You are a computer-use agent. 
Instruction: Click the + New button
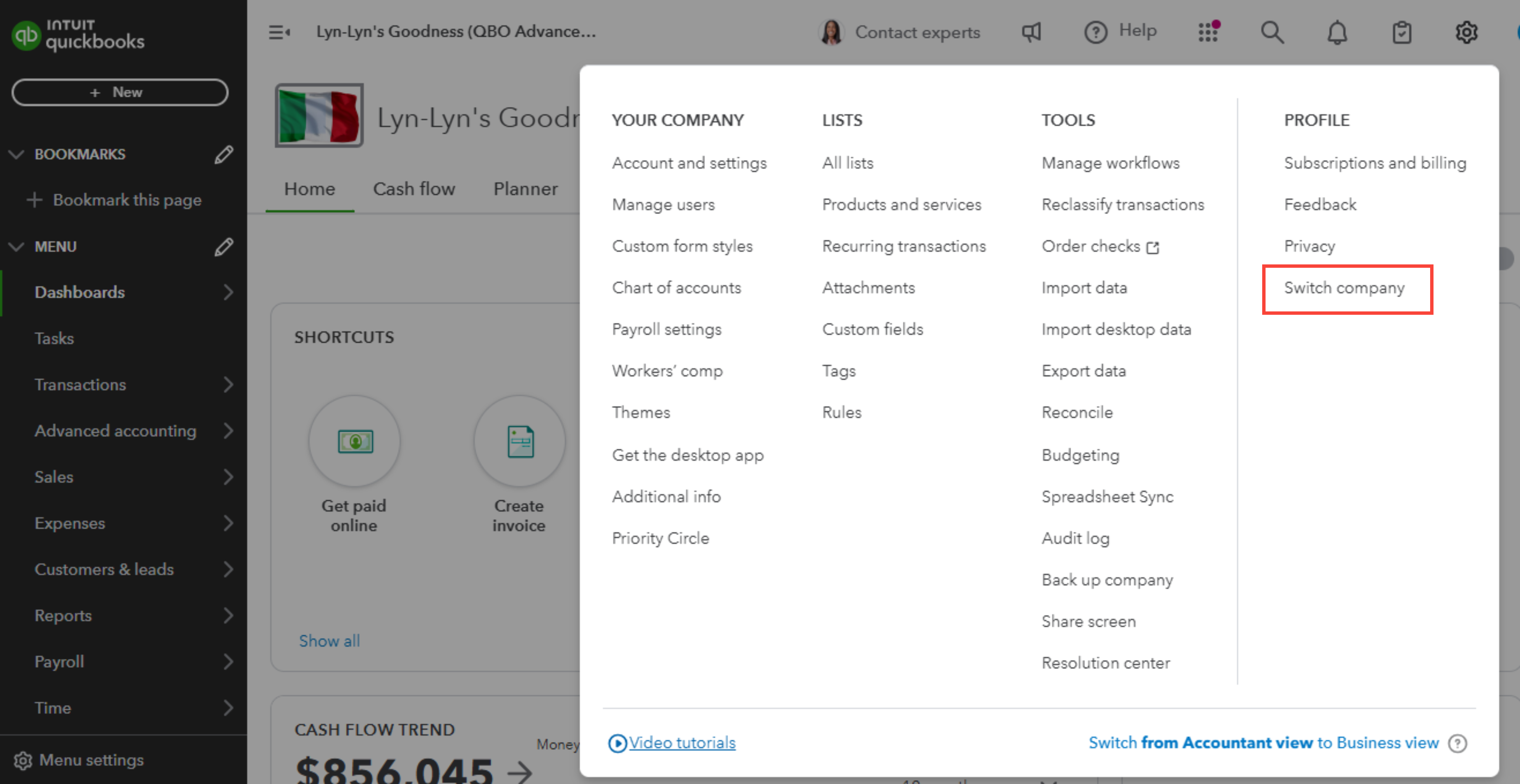click(120, 93)
